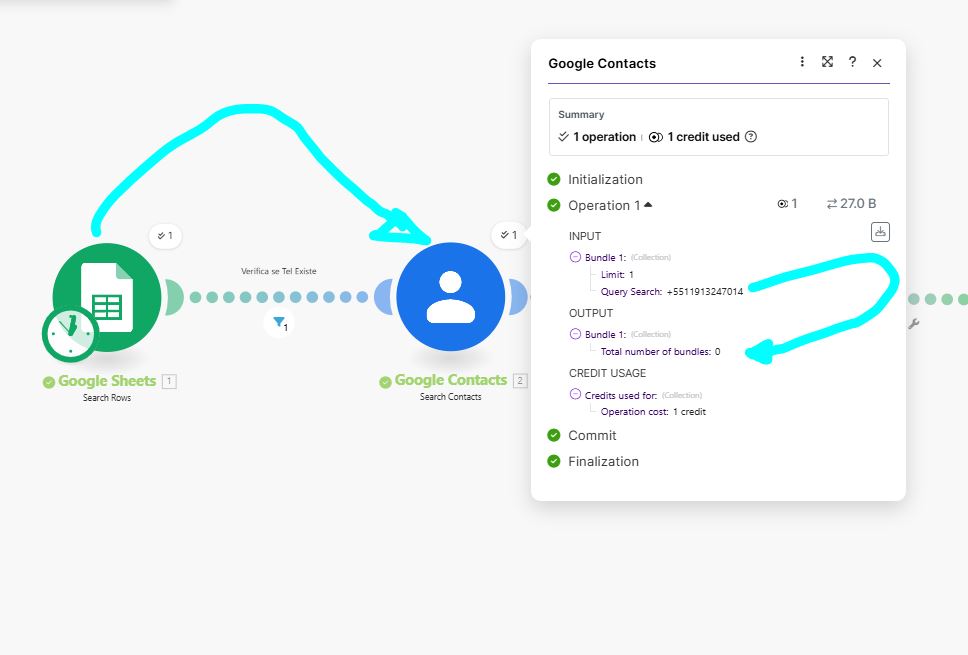The width and height of the screenshot is (968, 655).
Task: Click the CREDIT USAGE heading
Action: [x=607, y=373]
